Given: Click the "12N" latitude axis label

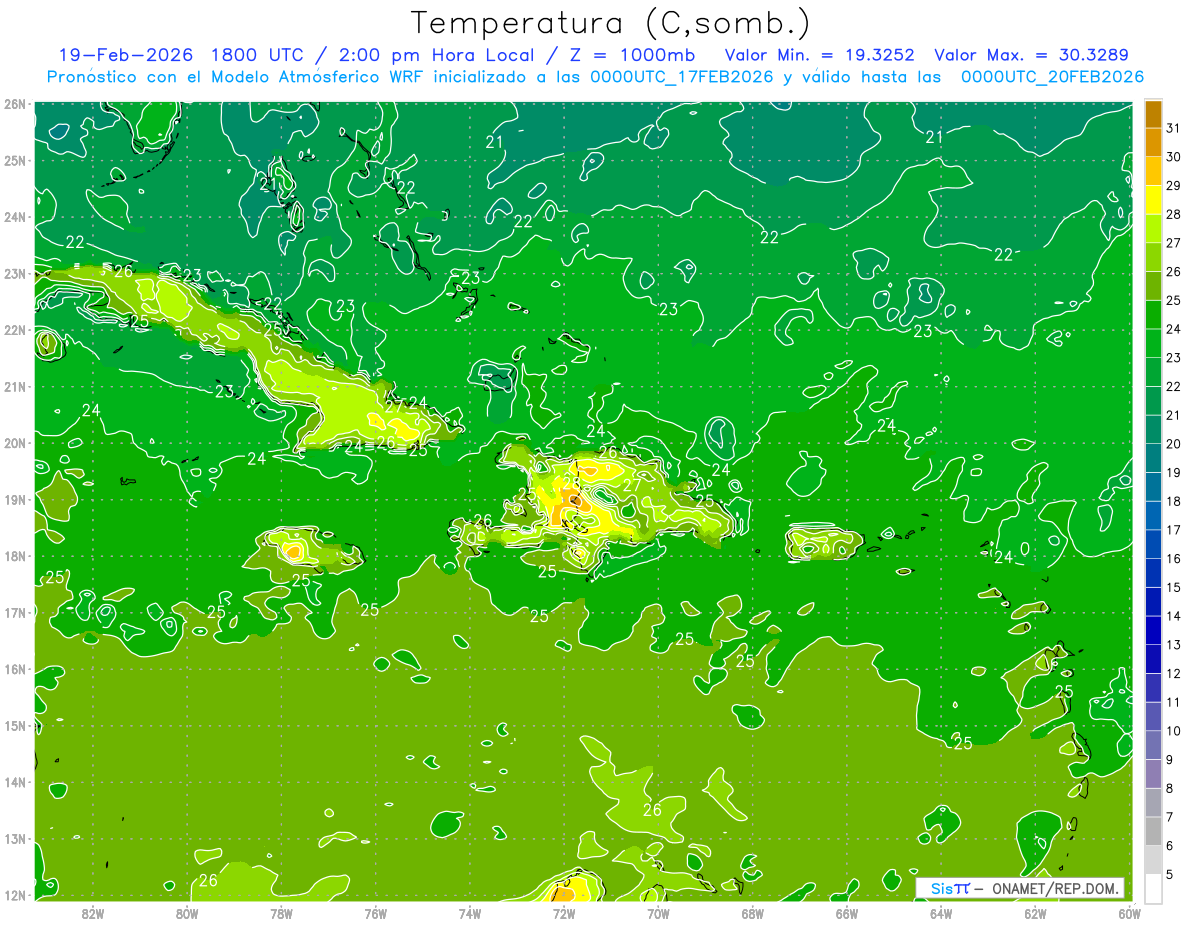Looking at the screenshot, I should click(15, 894).
